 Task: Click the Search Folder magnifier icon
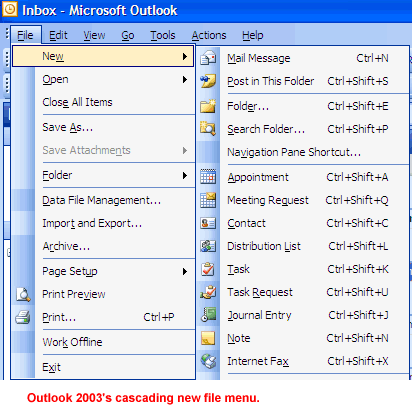tap(208, 129)
